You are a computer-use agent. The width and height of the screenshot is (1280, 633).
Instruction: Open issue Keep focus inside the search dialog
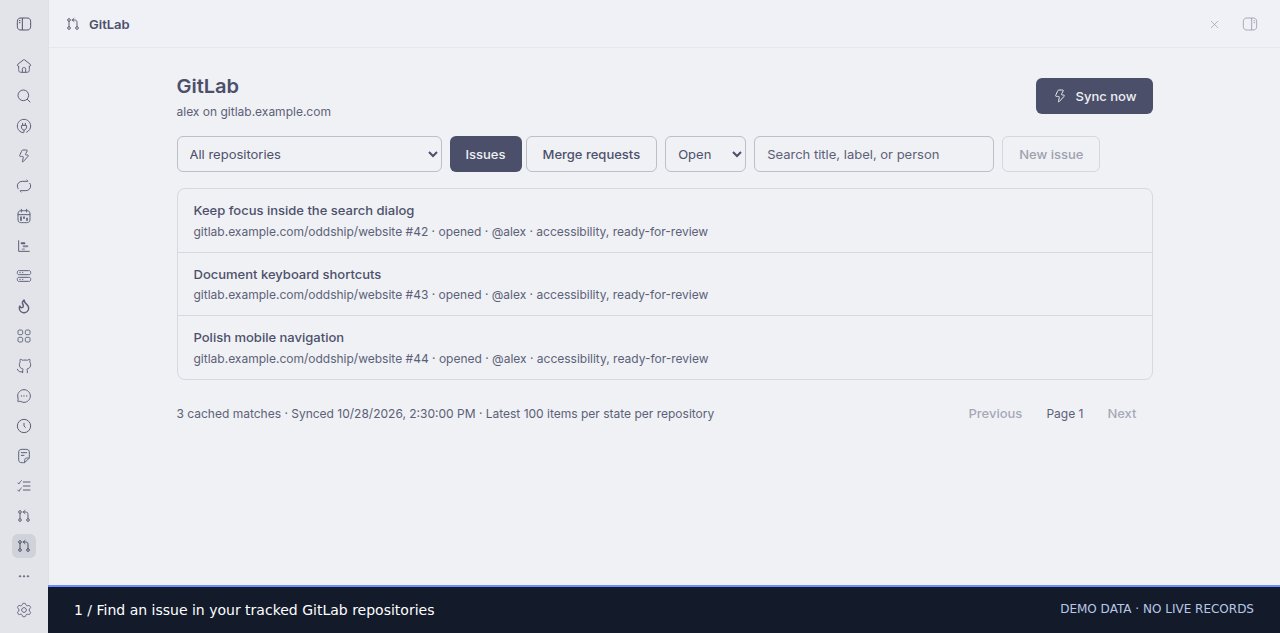665,221
